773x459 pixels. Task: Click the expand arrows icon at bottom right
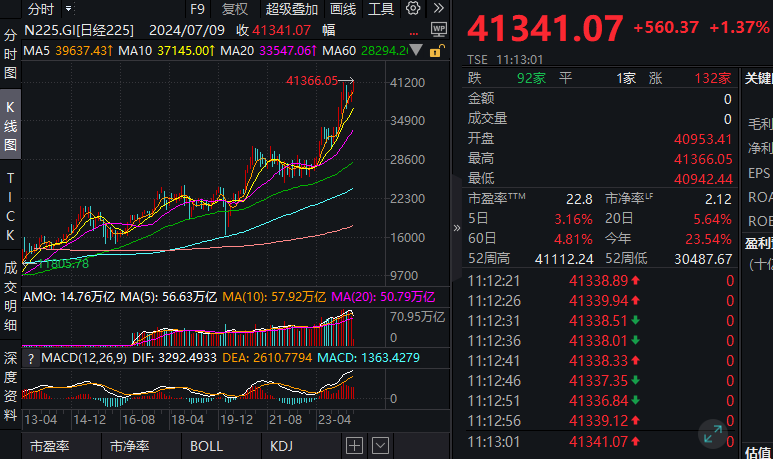713,433
